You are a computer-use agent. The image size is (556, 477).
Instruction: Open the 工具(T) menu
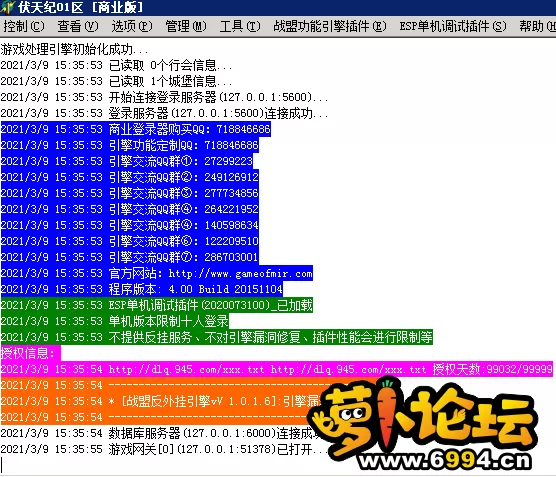coord(240,26)
